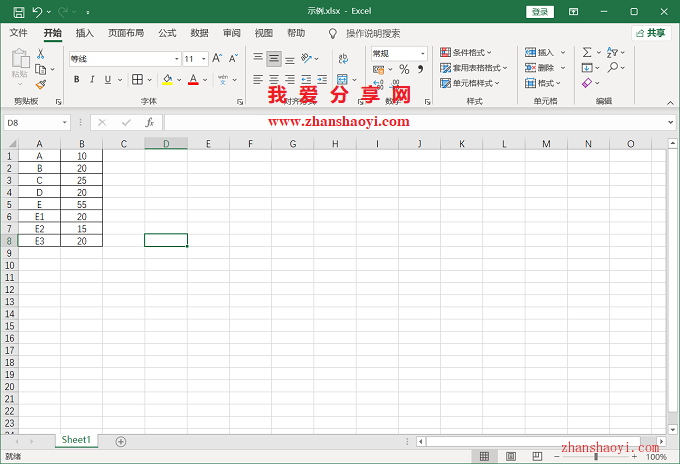Click the 登录 sign-in button

click(x=540, y=12)
